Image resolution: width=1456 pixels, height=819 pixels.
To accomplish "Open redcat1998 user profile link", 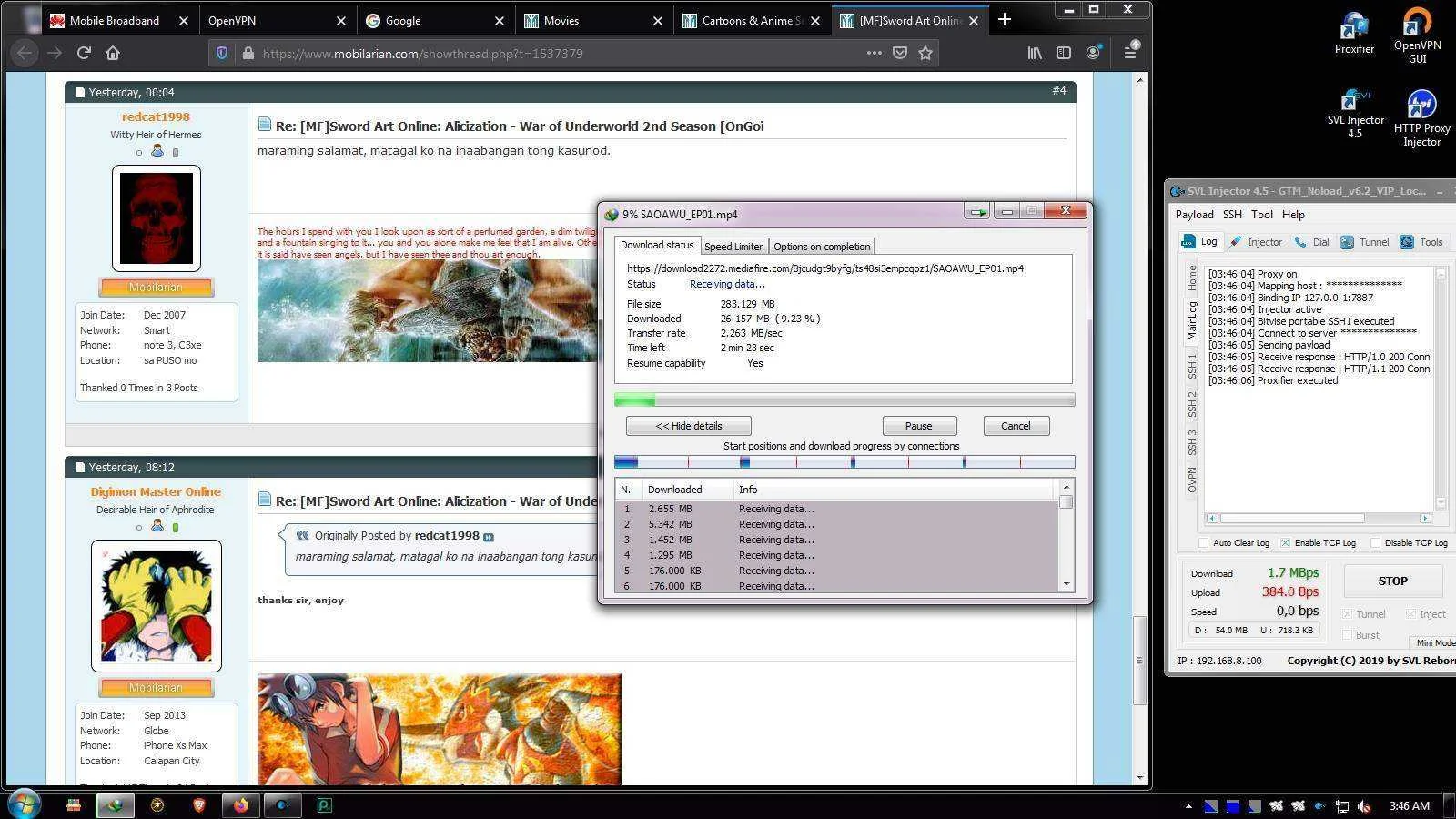I will (156, 116).
